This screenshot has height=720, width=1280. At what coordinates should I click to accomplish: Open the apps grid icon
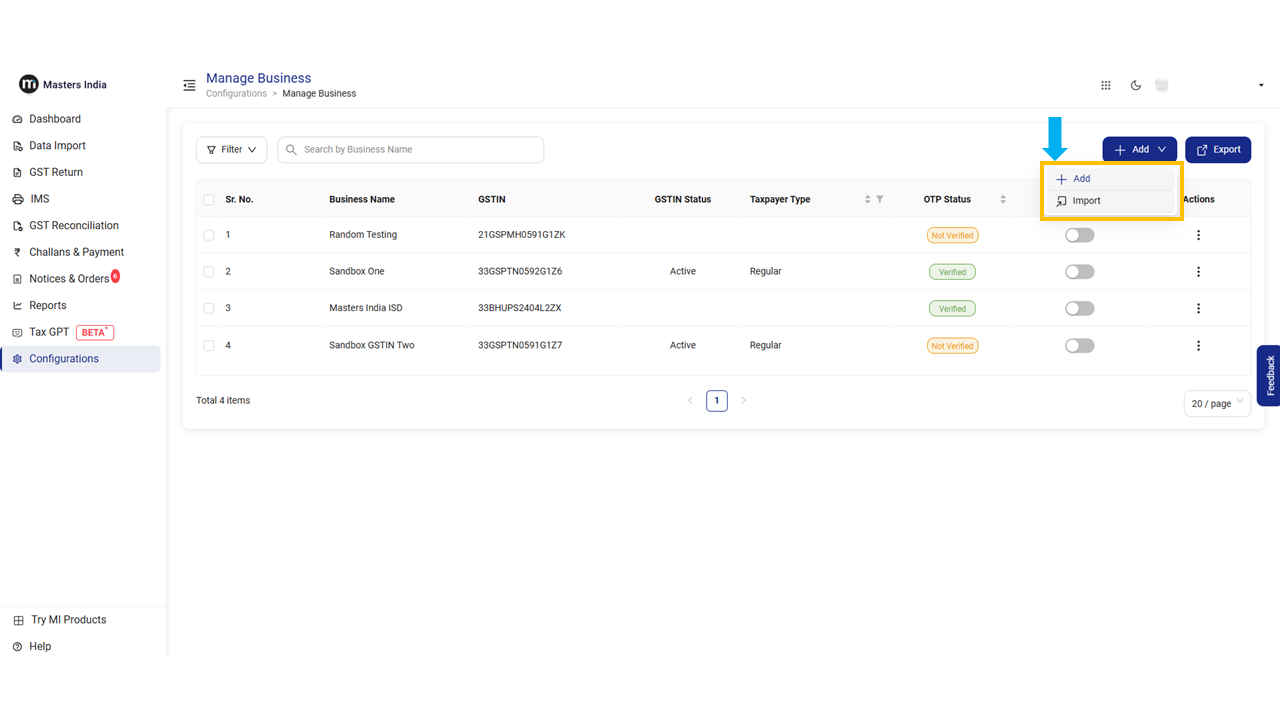click(x=1106, y=86)
